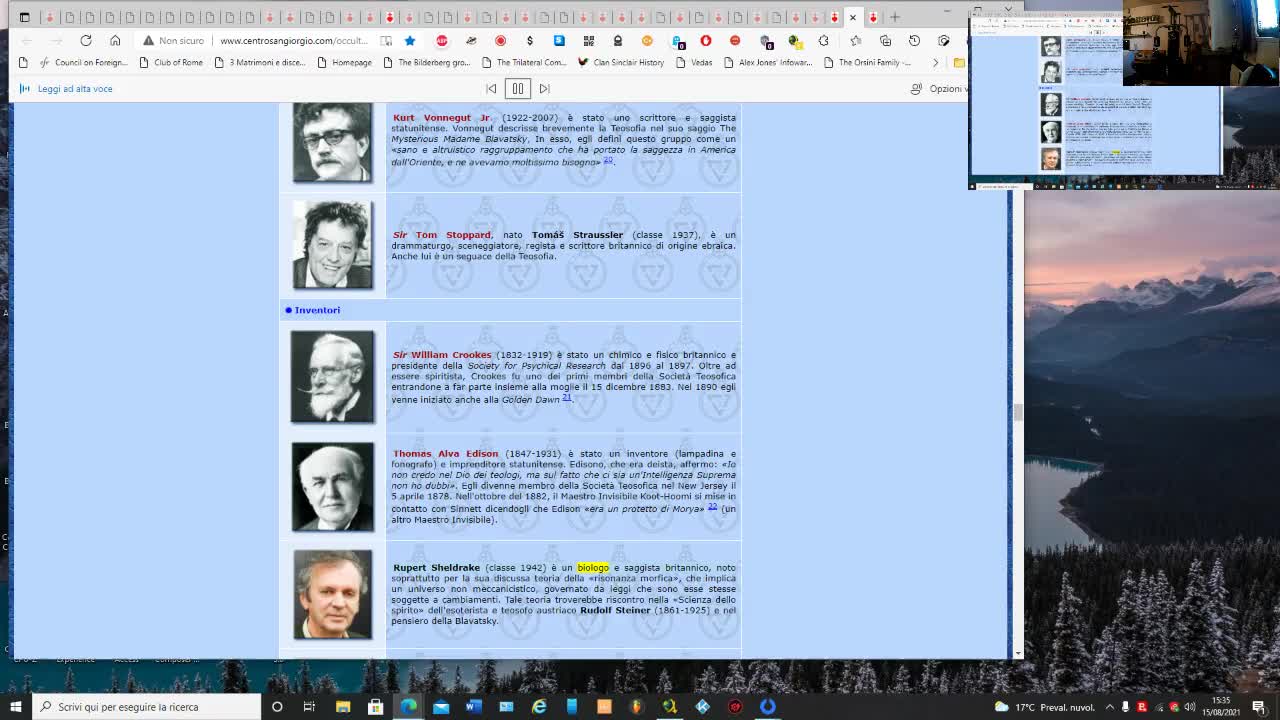Open 3 Matrimoni e disce bookmark

(260, 62)
